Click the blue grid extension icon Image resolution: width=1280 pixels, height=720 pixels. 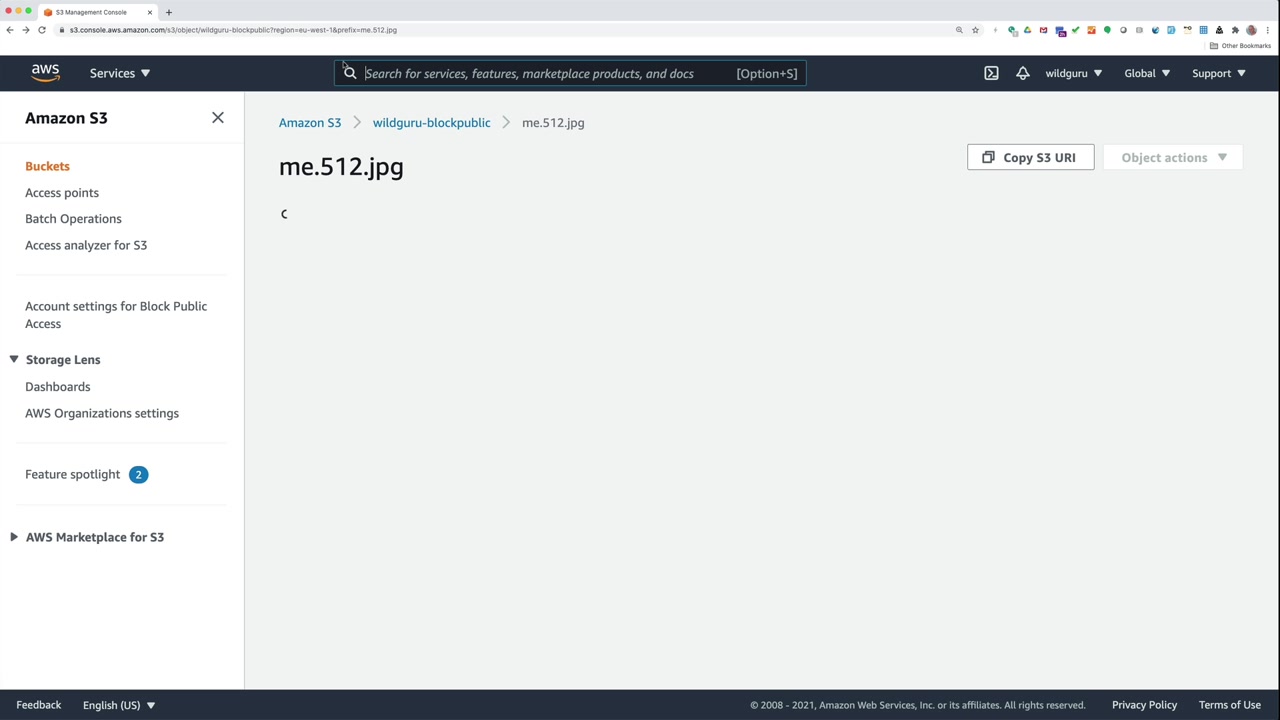(1203, 30)
